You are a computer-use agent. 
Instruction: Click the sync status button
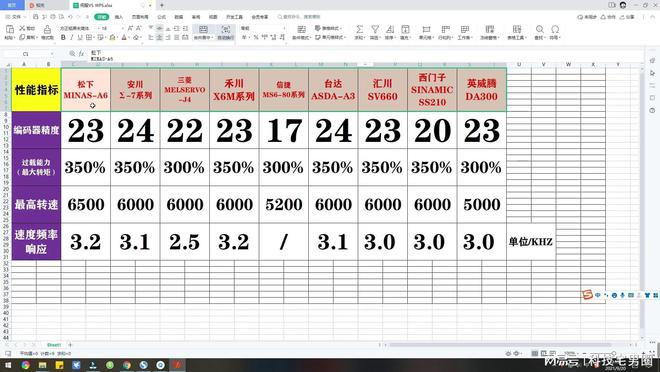pos(587,17)
